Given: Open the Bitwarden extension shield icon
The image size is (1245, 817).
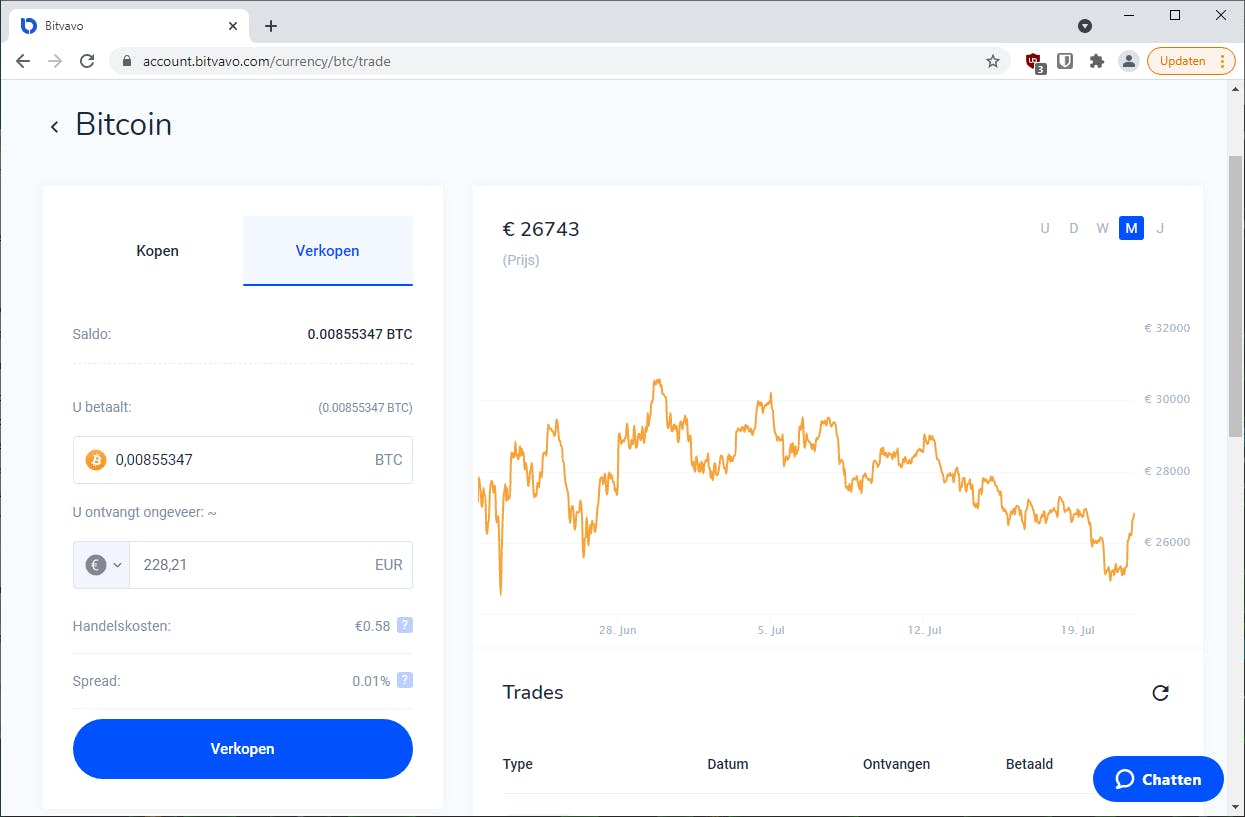Looking at the screenshot, I should (x=1066, y=61).
